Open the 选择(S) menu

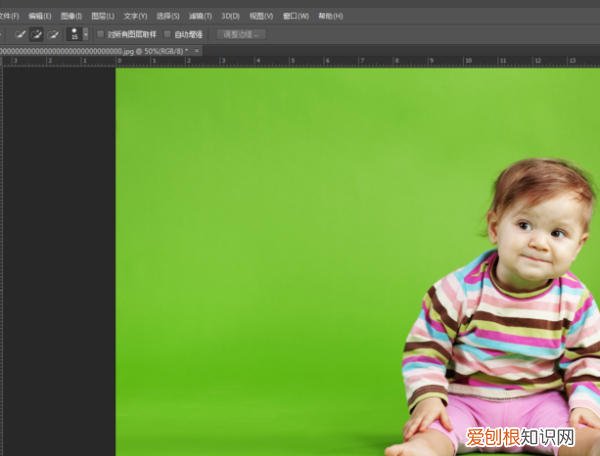(168, 17)
